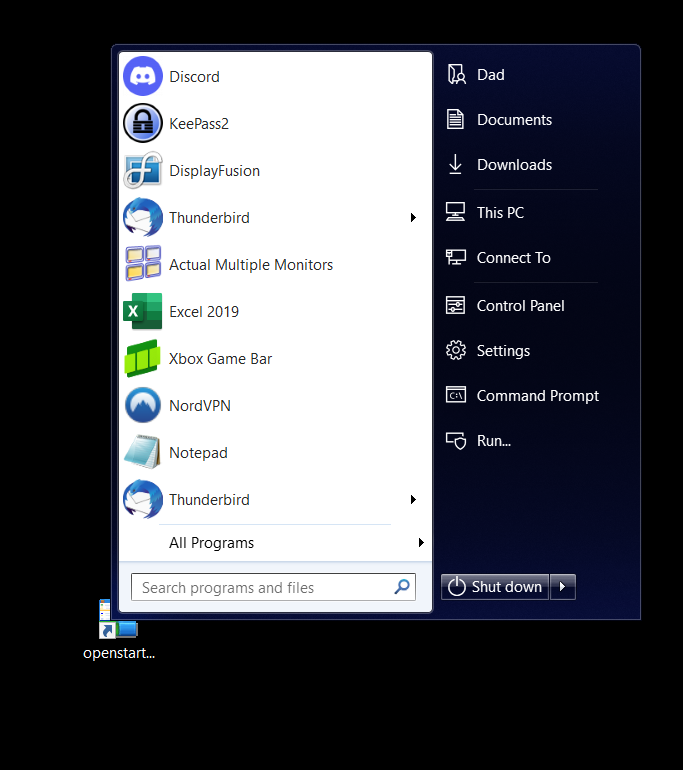Click the Documents page icon
This screenshot has height=770, width=683.
pyautogui.click(x=455, y=119)
